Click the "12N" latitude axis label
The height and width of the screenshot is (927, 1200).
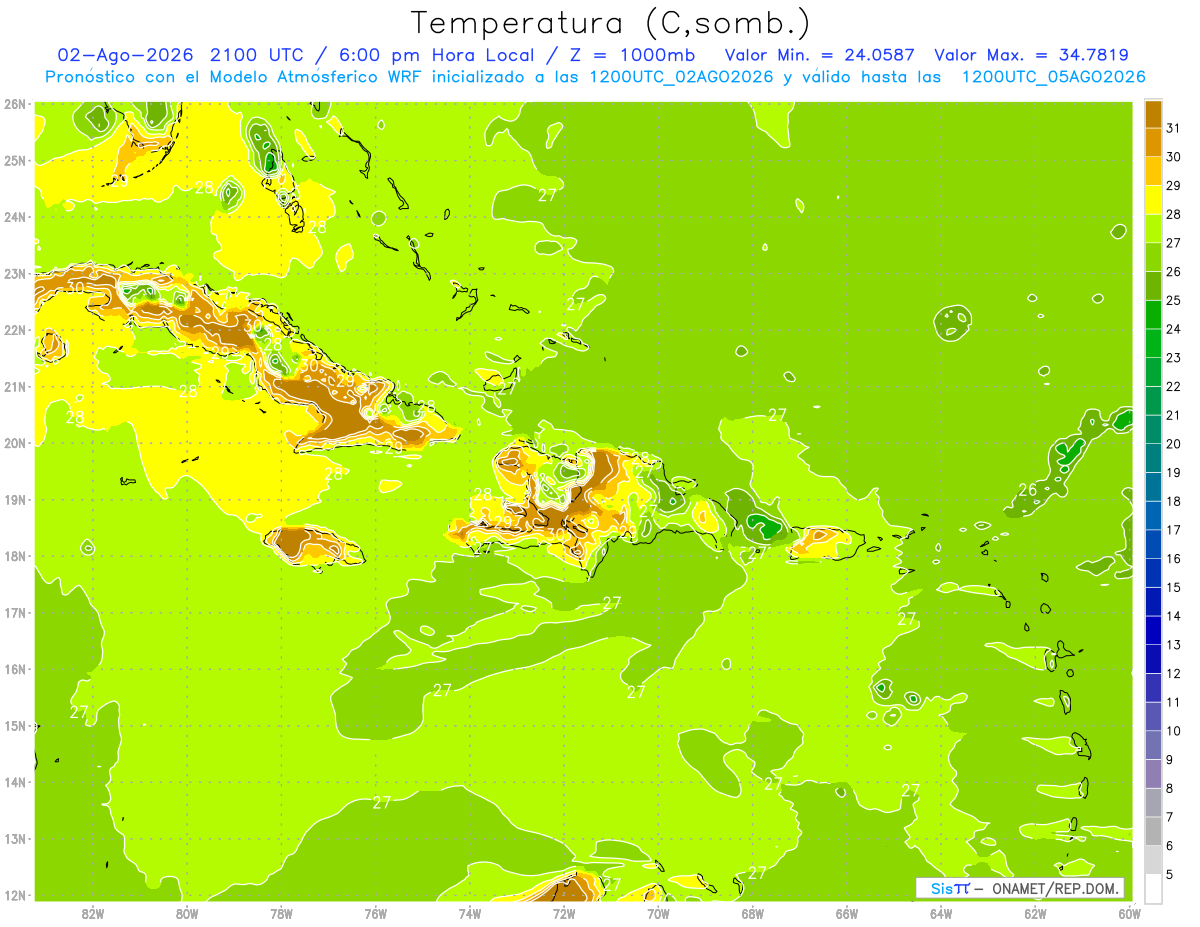(x=15, y=895)
